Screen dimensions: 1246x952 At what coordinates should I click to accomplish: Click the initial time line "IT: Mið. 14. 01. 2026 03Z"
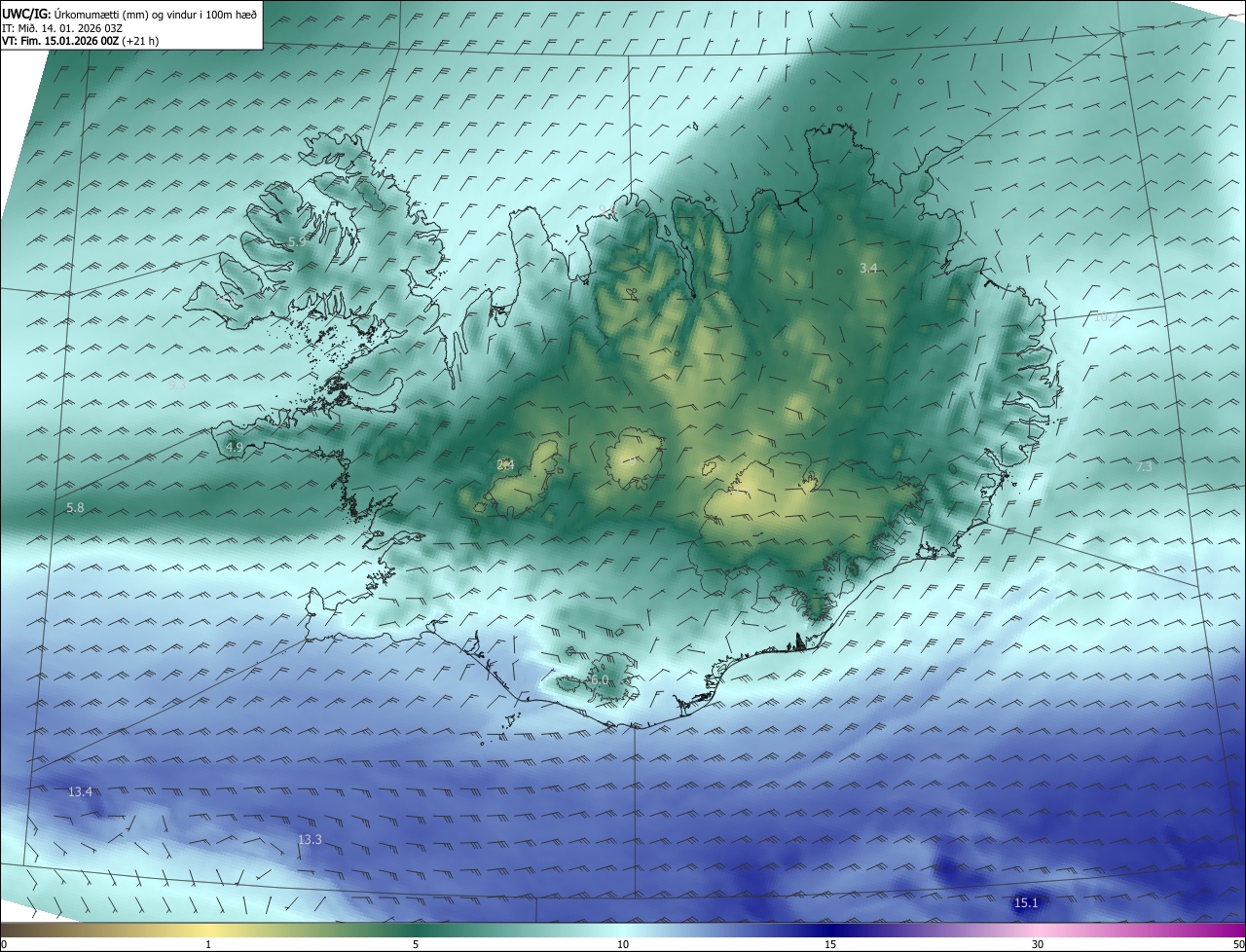tap(62, 28)
